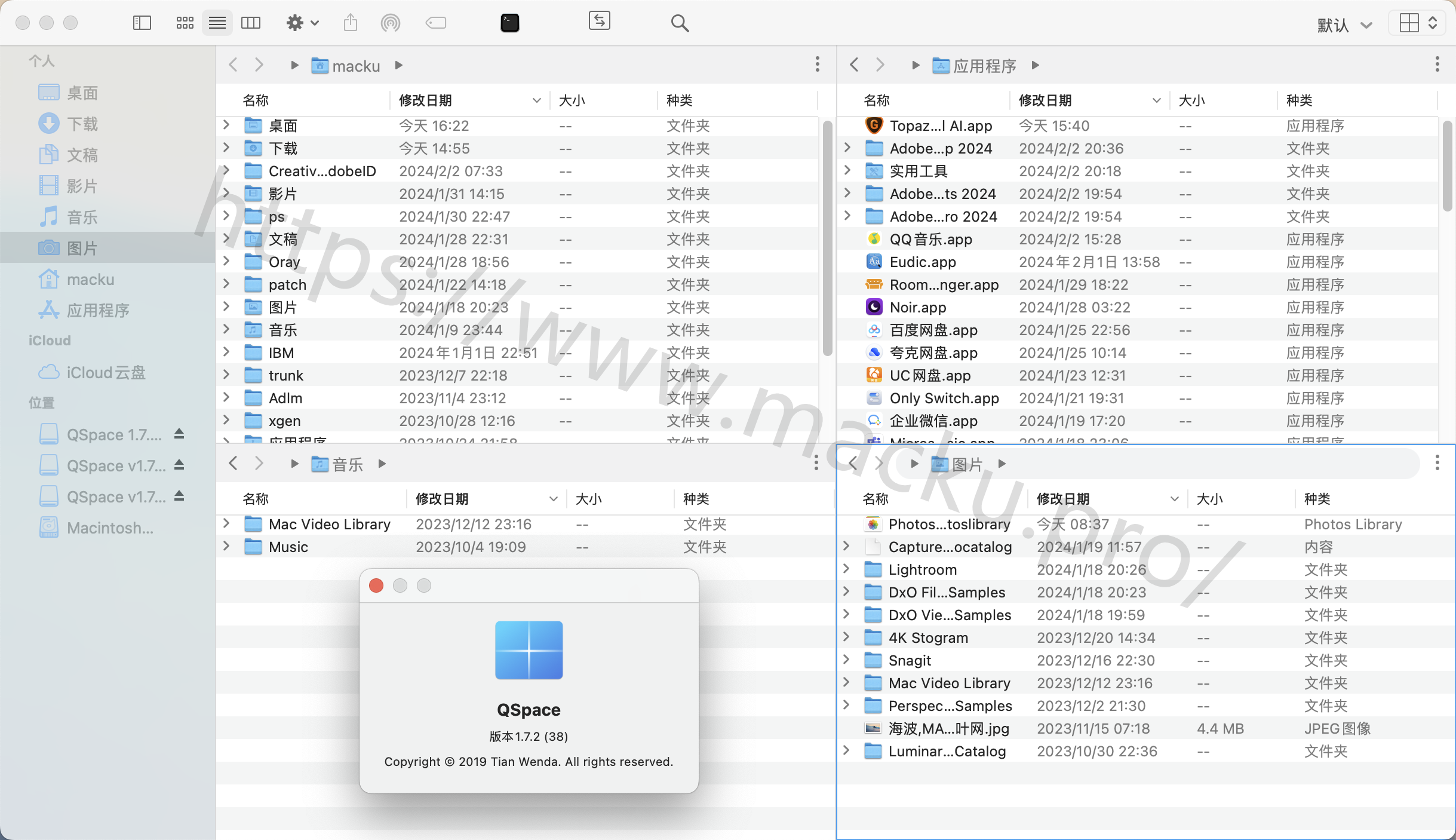This screenshot has width=1456, height=840.
Task: Click the 应用程序 pane vertical scrollbar
Action: pyautogui.click(x=1447, y=166)
